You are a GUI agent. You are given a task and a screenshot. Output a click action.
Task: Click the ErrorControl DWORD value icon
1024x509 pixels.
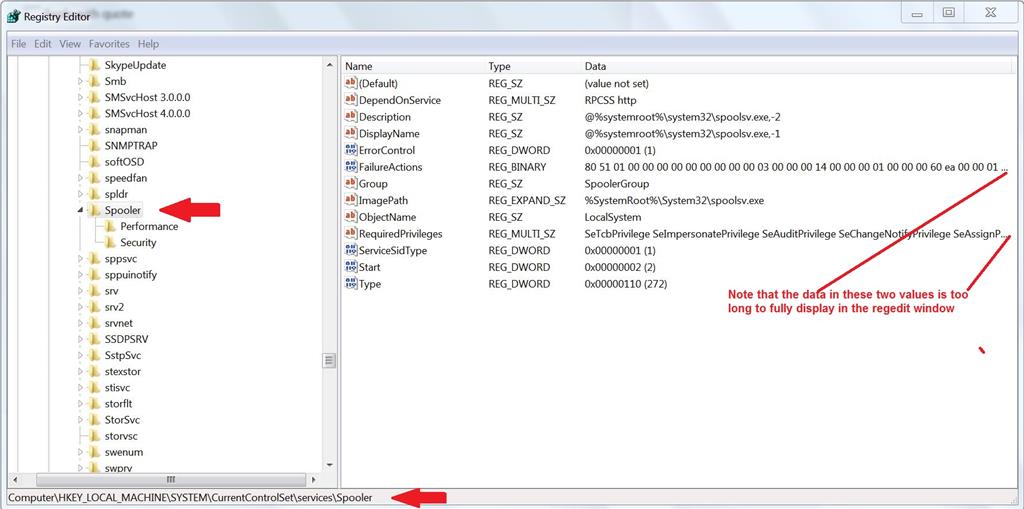coord(351,150)
